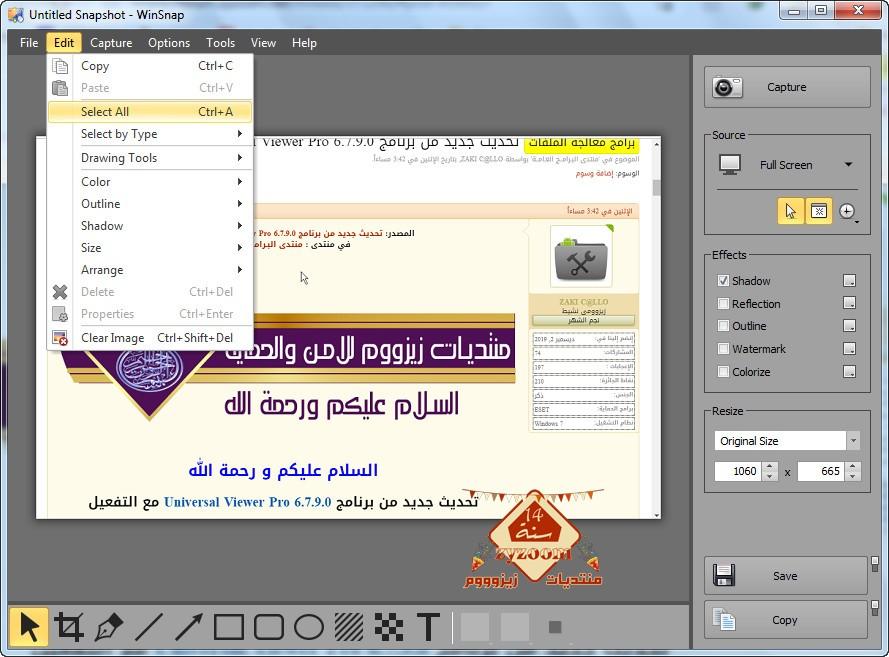Open Shadow effect settings button
Viewport: 889px width, 657px height.
(849, 281)
